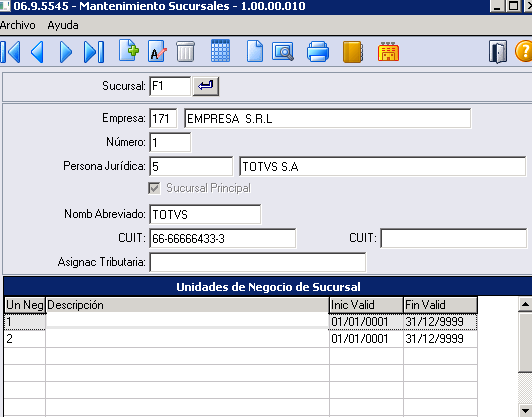The image size is (532, 417).
Task: Print using the printer icon
Action: (x=318, y=52)
